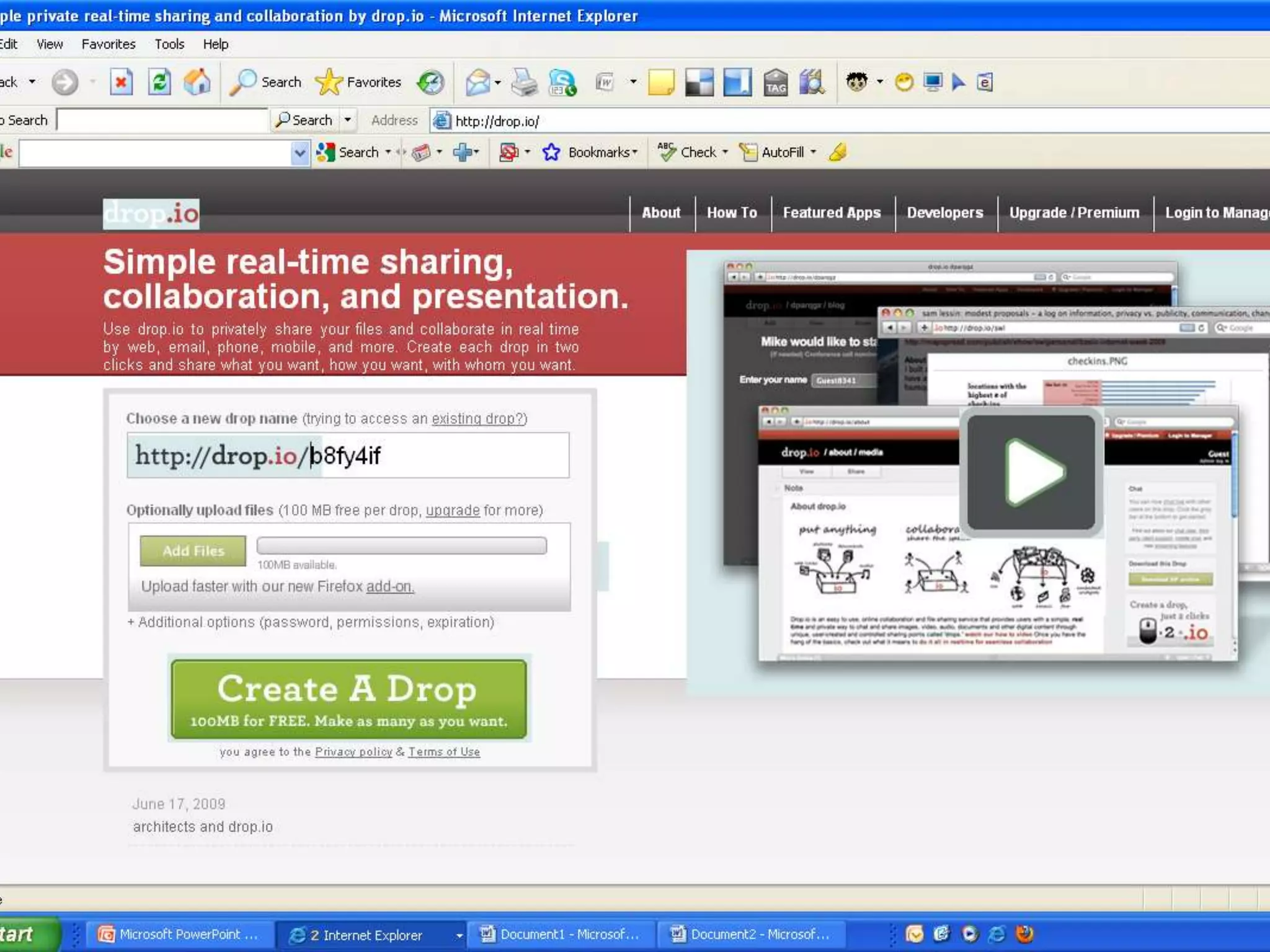This screenshot has width=1270, height=952.
Task: Open AutoFill dropdown in Google toolbar
Action: click(x=814, y=152)
